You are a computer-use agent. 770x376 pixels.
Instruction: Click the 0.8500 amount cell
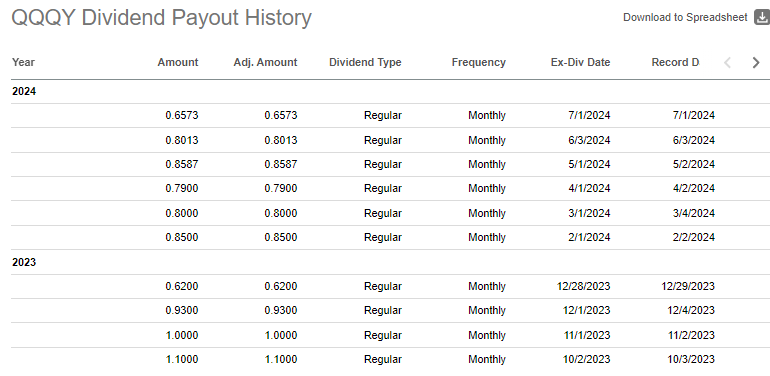tap(182, 237)
